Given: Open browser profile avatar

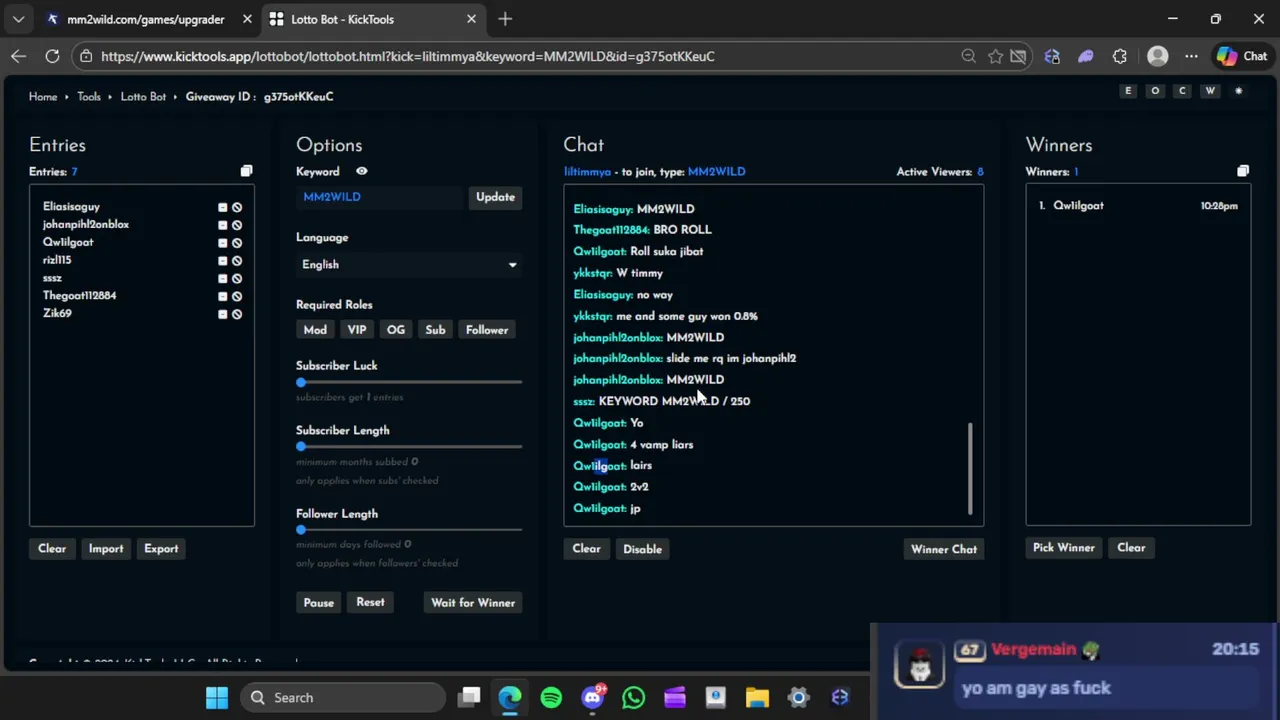Looking at the screenshot, I should coord(1157,56).
